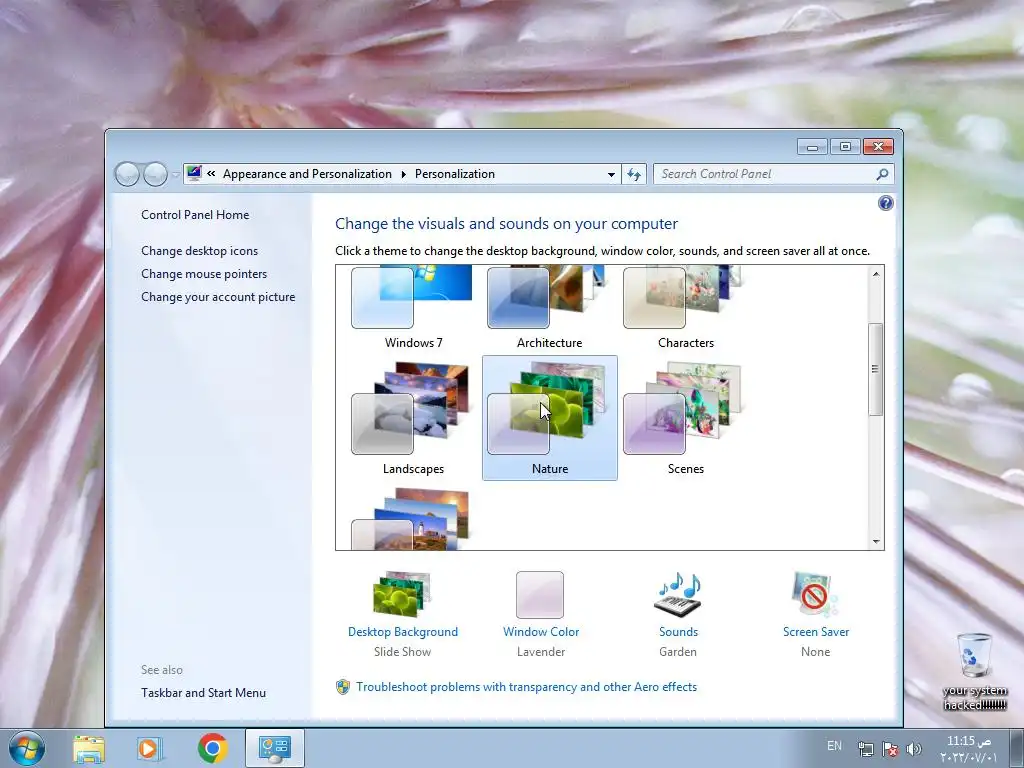Image resolution: width=1024 pixels, height=768 pixels.
Task: Open Sounds keyboard icon
Action: click(678, 594)
